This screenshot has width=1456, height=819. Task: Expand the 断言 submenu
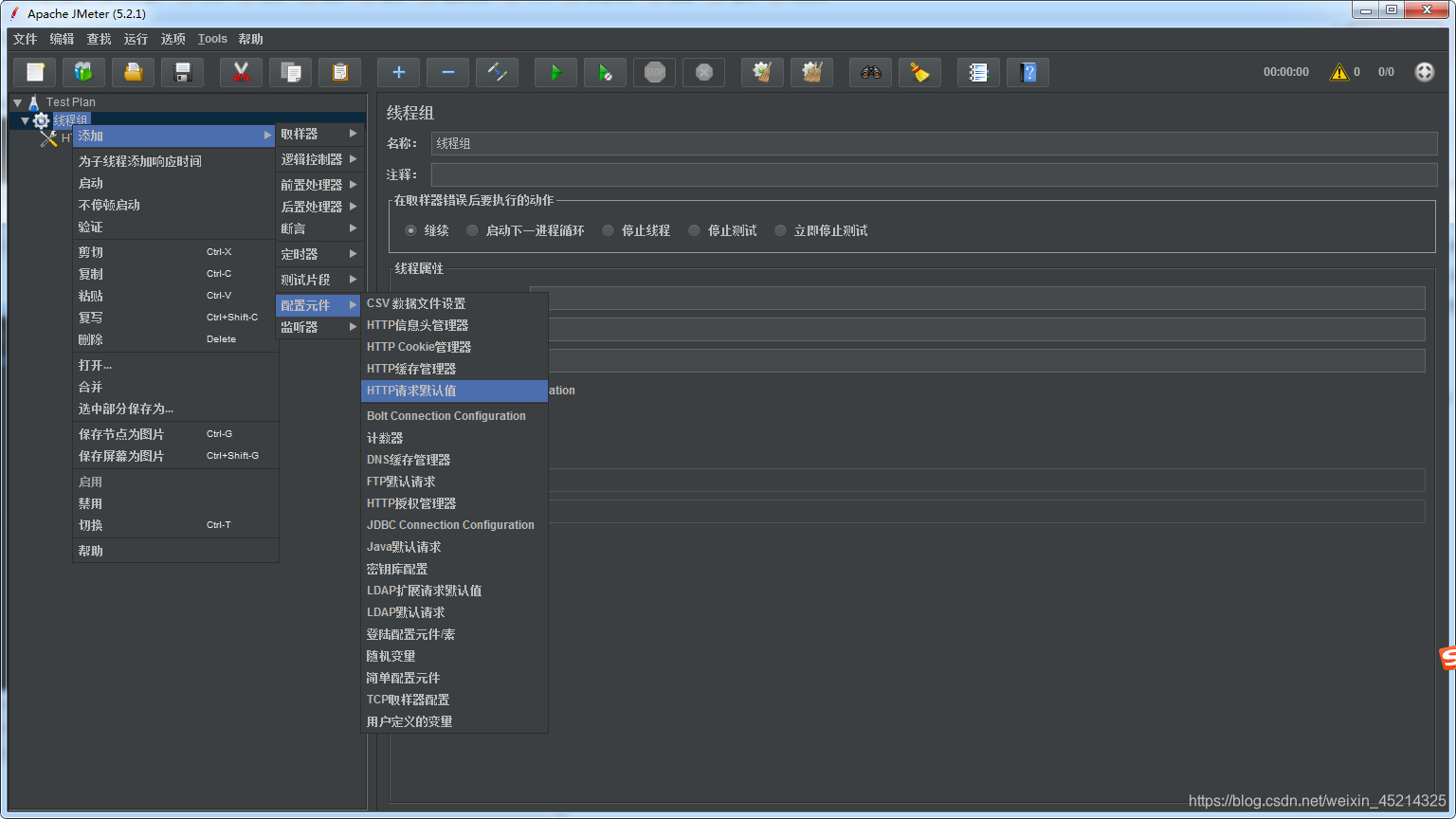[x=318, y=228]
